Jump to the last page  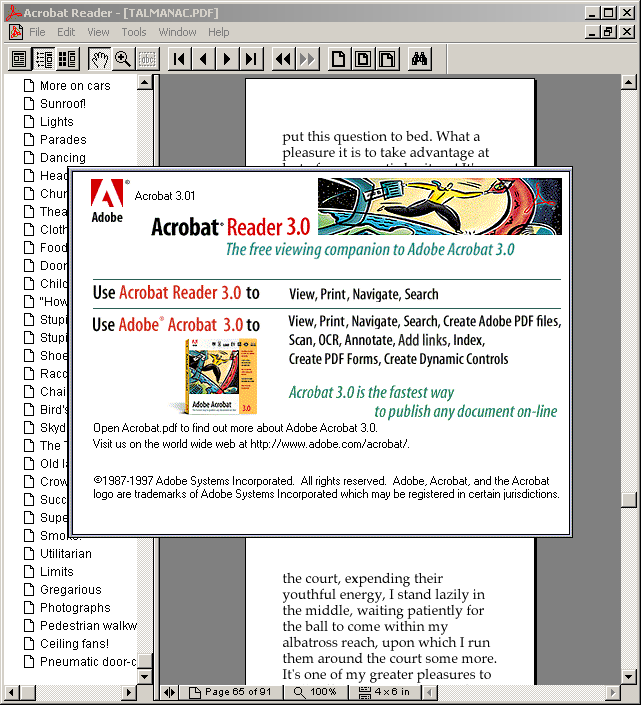point(251,59)
